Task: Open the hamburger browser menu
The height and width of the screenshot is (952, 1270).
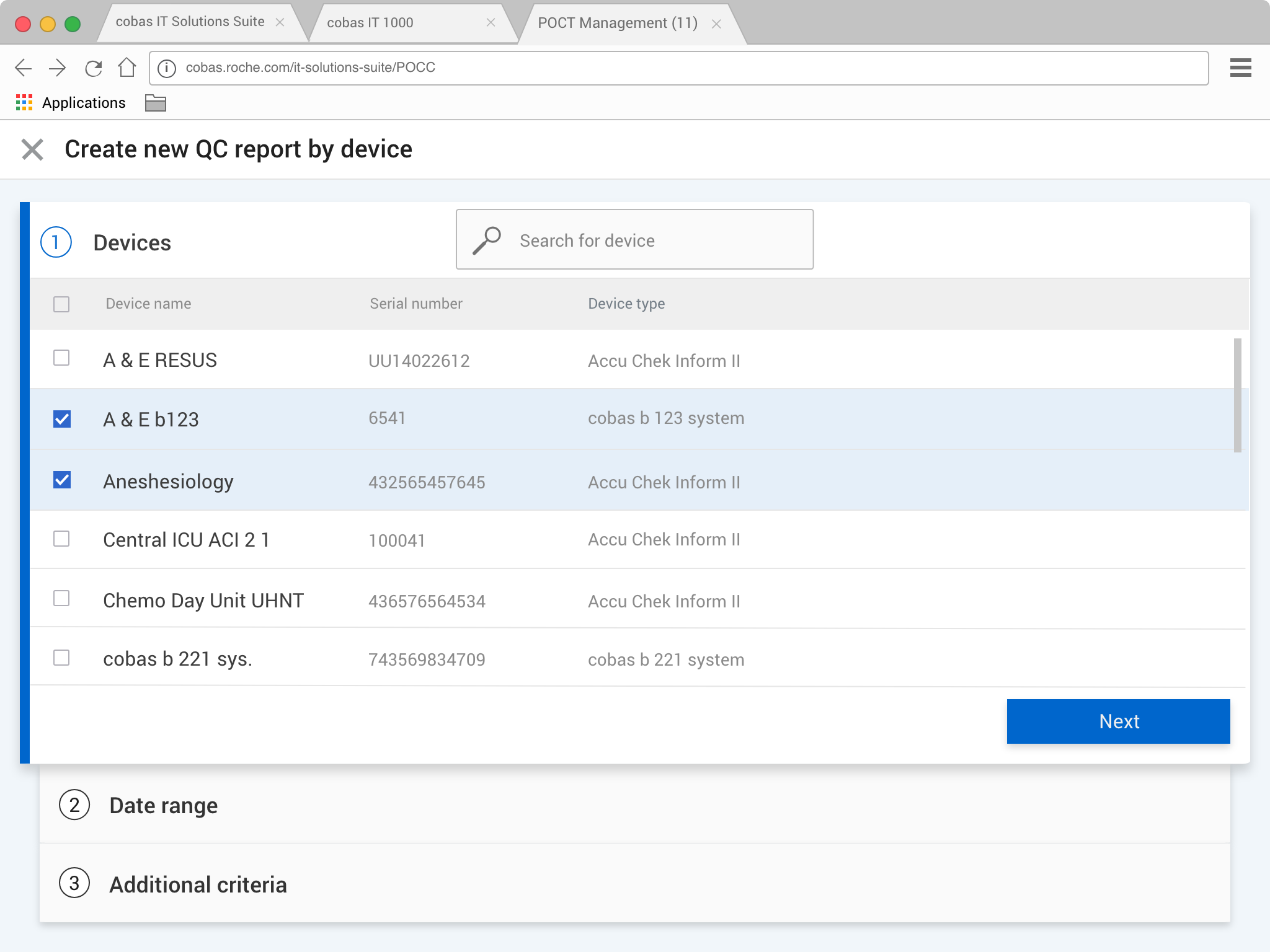Action: 1240,68
